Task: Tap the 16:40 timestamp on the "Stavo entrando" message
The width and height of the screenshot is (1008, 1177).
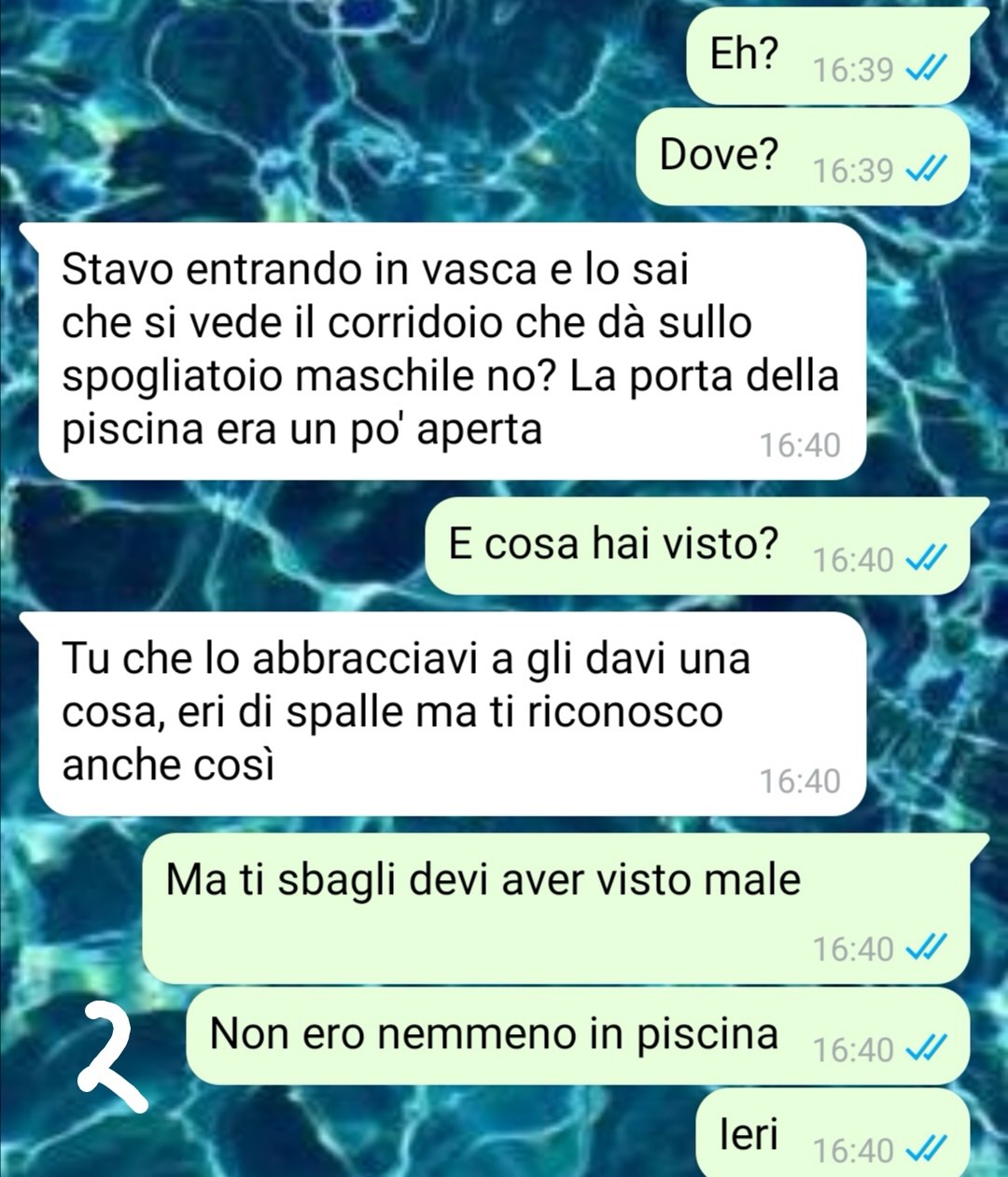Action: tap(800, 444)
